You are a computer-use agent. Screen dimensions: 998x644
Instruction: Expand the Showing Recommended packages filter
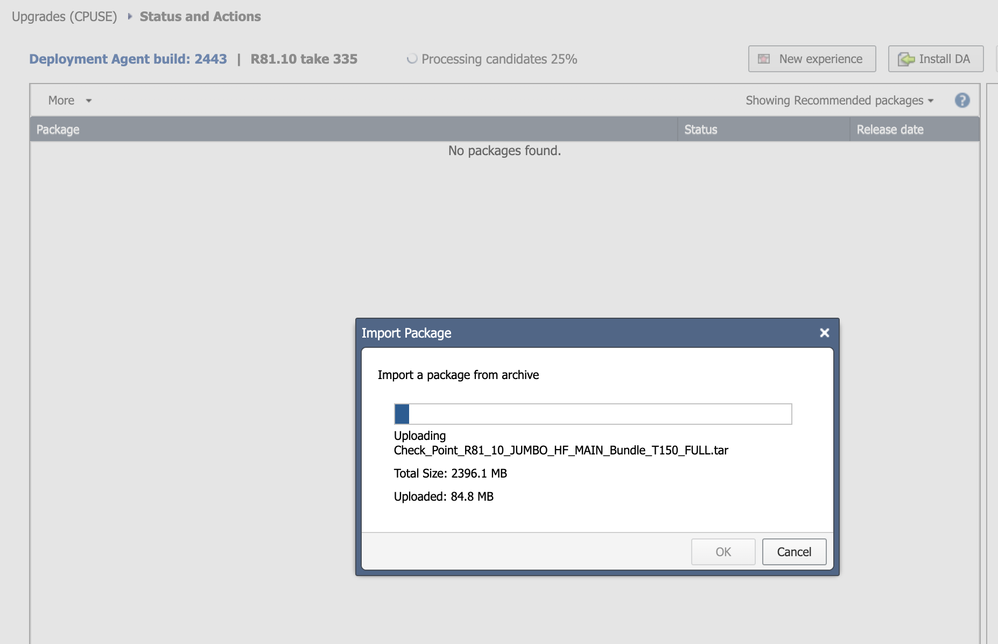click(x=840, y=101)
